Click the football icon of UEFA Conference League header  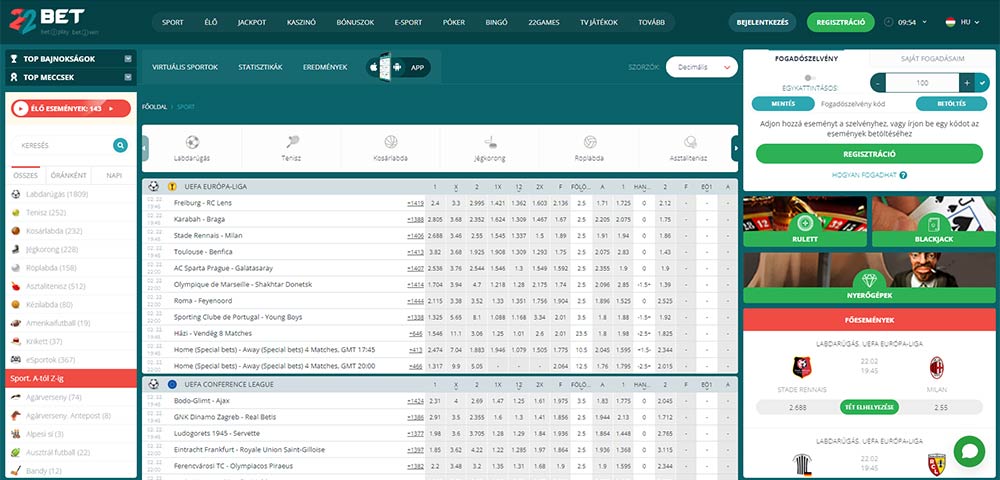[x=154, y=384]
